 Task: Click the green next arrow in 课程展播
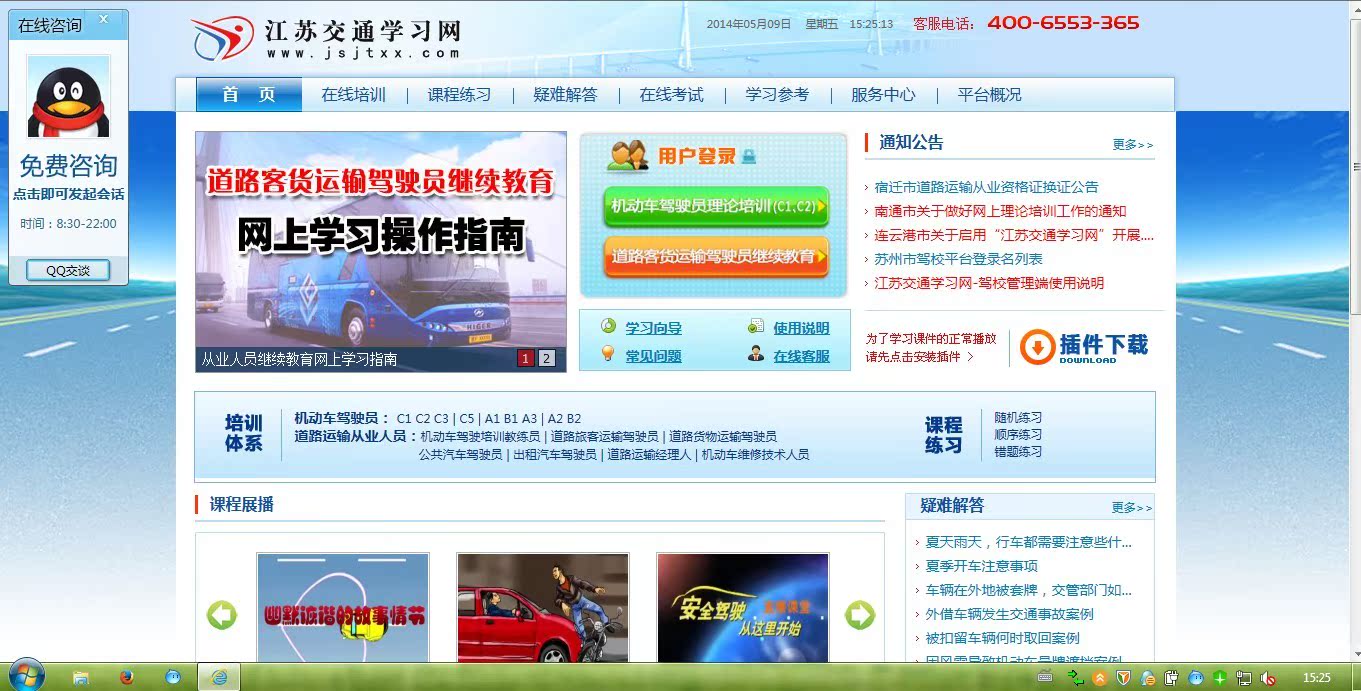pos(857,615)
